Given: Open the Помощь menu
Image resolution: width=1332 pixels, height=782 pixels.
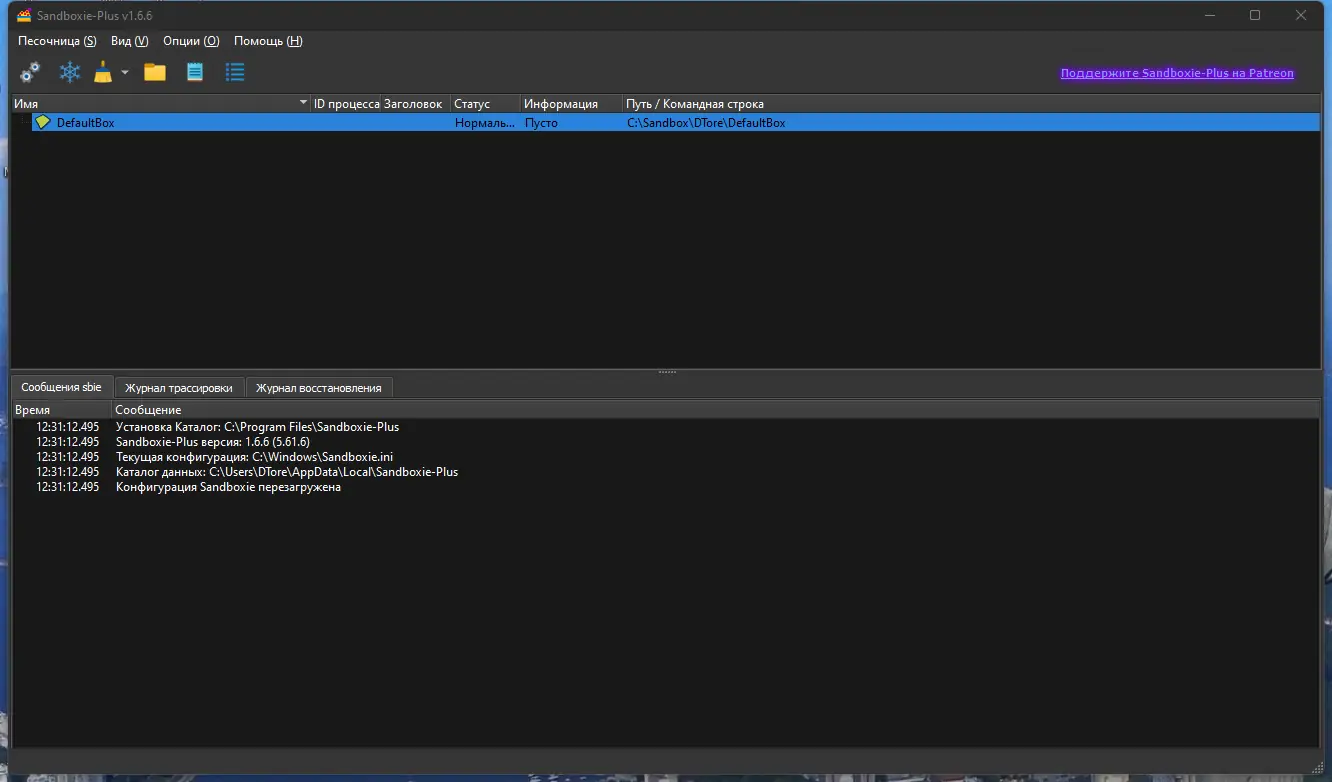Looking at the screenshot, I should click(268, 41).
